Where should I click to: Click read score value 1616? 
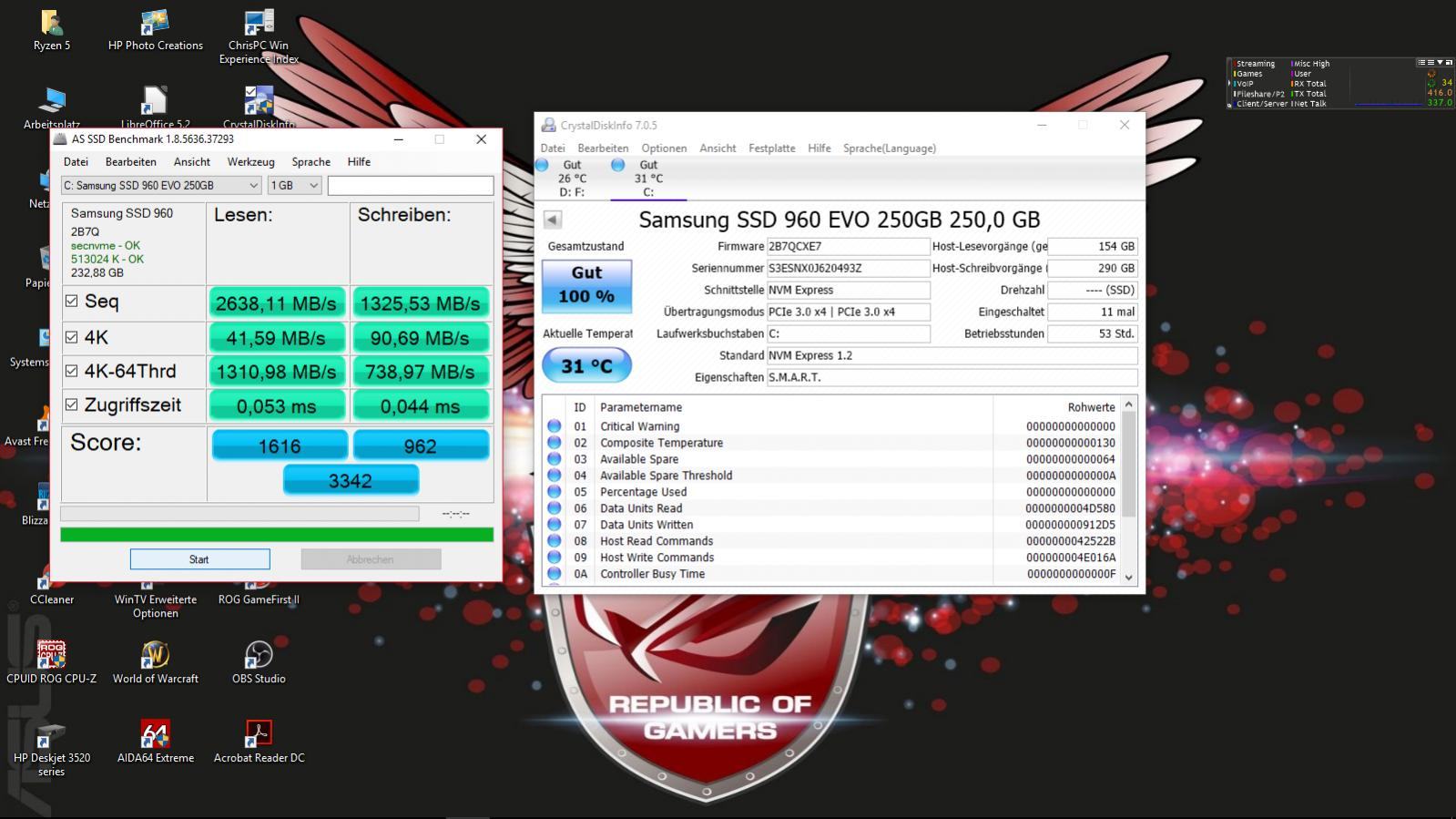[x=280, y=445]
